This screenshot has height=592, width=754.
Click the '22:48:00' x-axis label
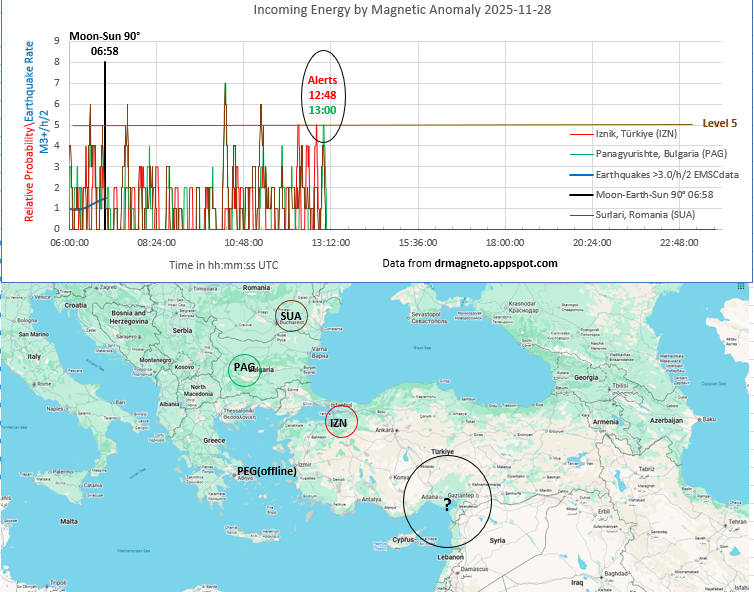coord(679,243)
